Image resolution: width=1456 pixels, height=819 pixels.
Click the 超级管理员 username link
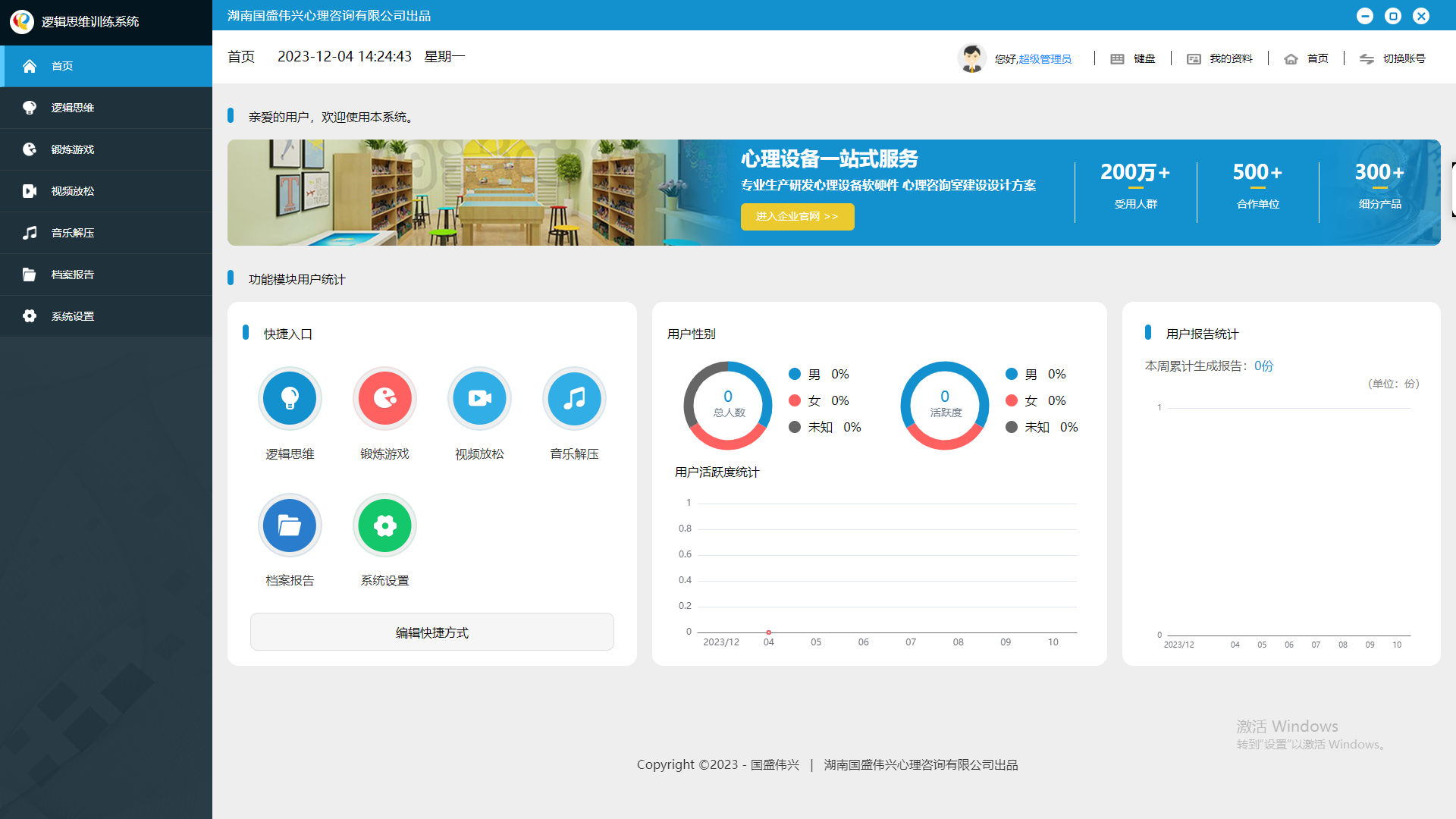tap(1045, 59)
